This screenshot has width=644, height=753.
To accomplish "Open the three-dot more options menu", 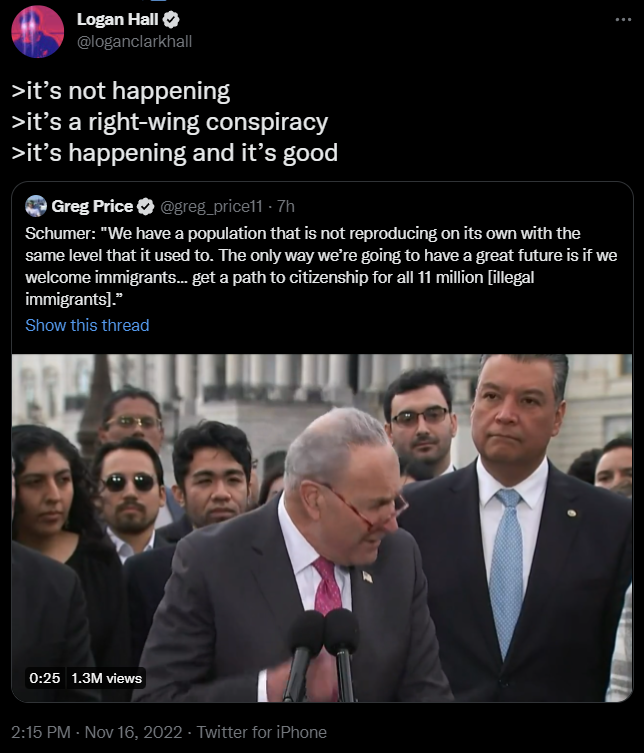I will tap(623, 20).
